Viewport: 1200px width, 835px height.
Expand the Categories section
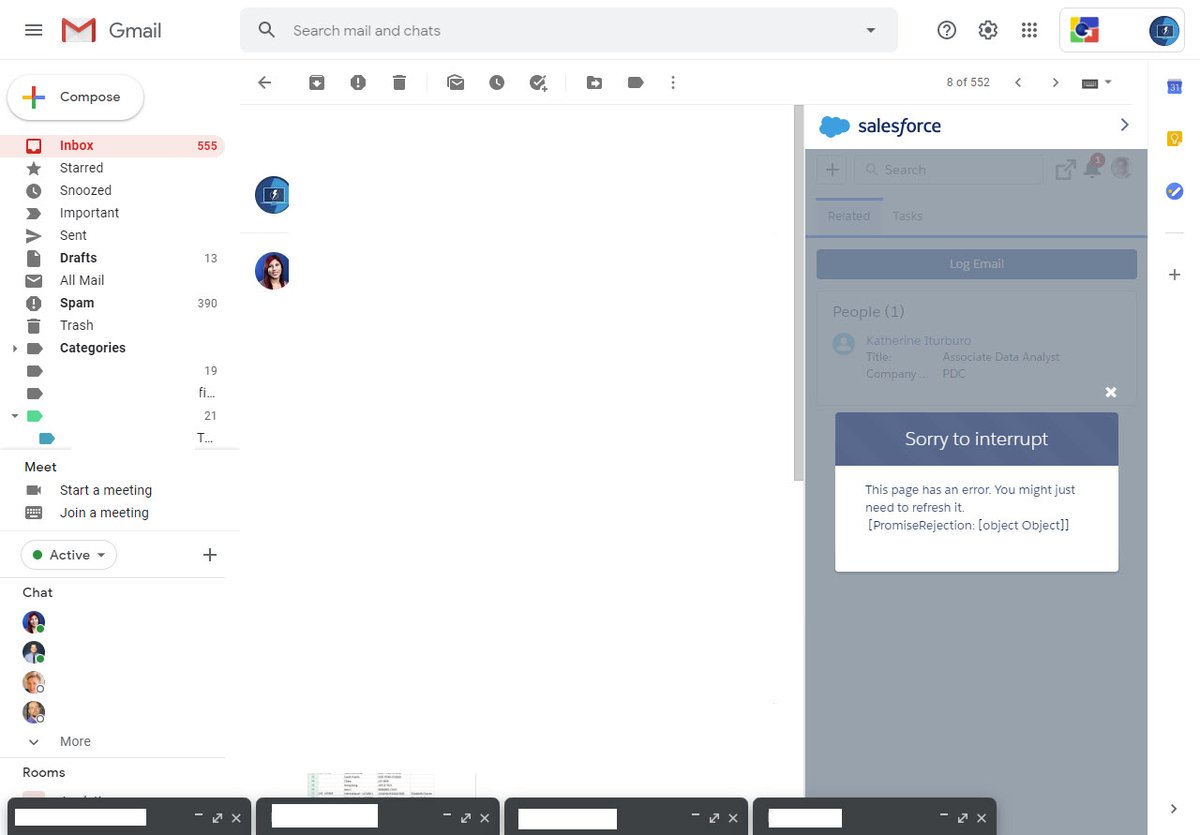point(14,348)
